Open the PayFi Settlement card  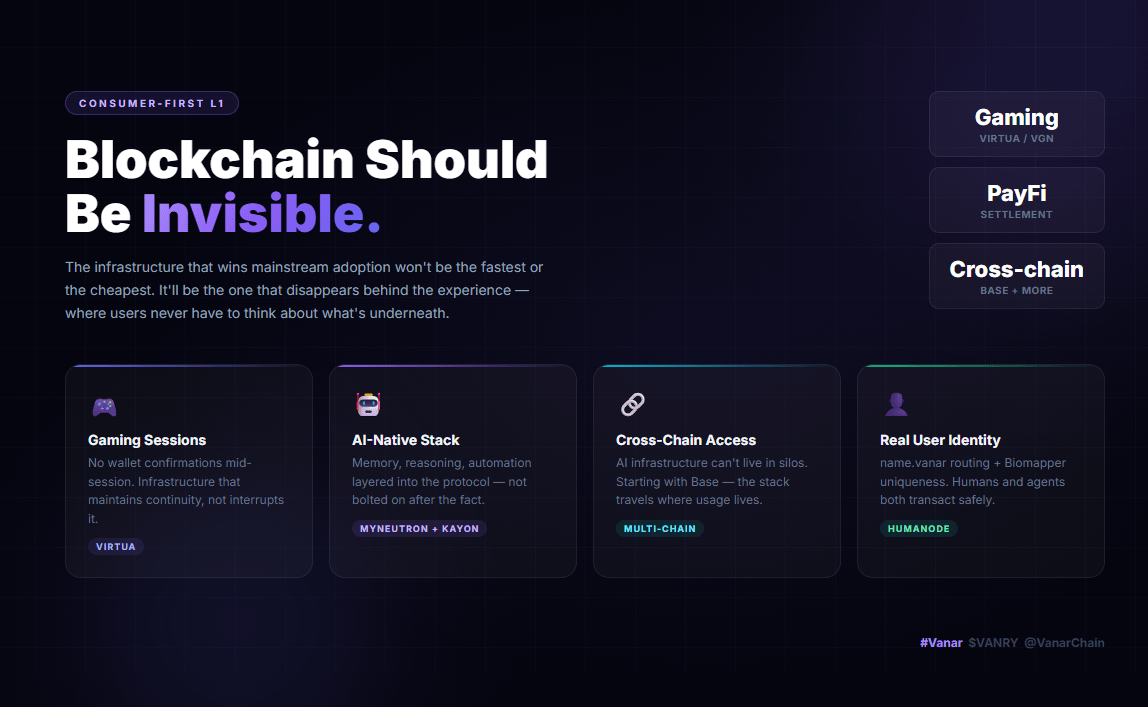pyautogui.click(x=1016, y=201)
